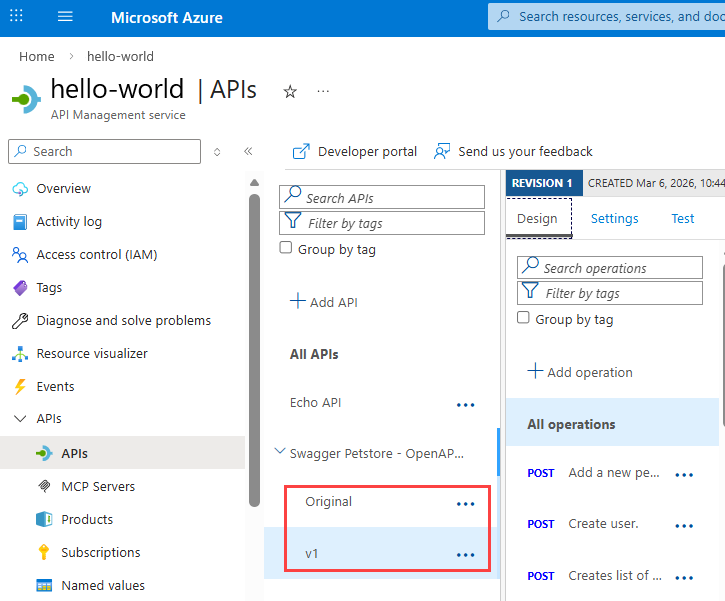Click the APIs sub-item green icon
725x601 pixels.
[x=44, y=453]
